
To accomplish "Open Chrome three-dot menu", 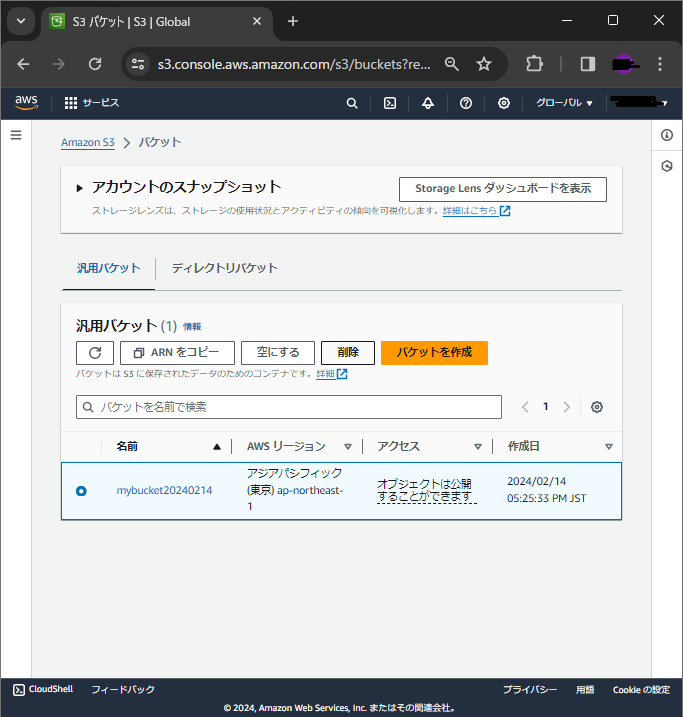I will (x=659, y=64).
